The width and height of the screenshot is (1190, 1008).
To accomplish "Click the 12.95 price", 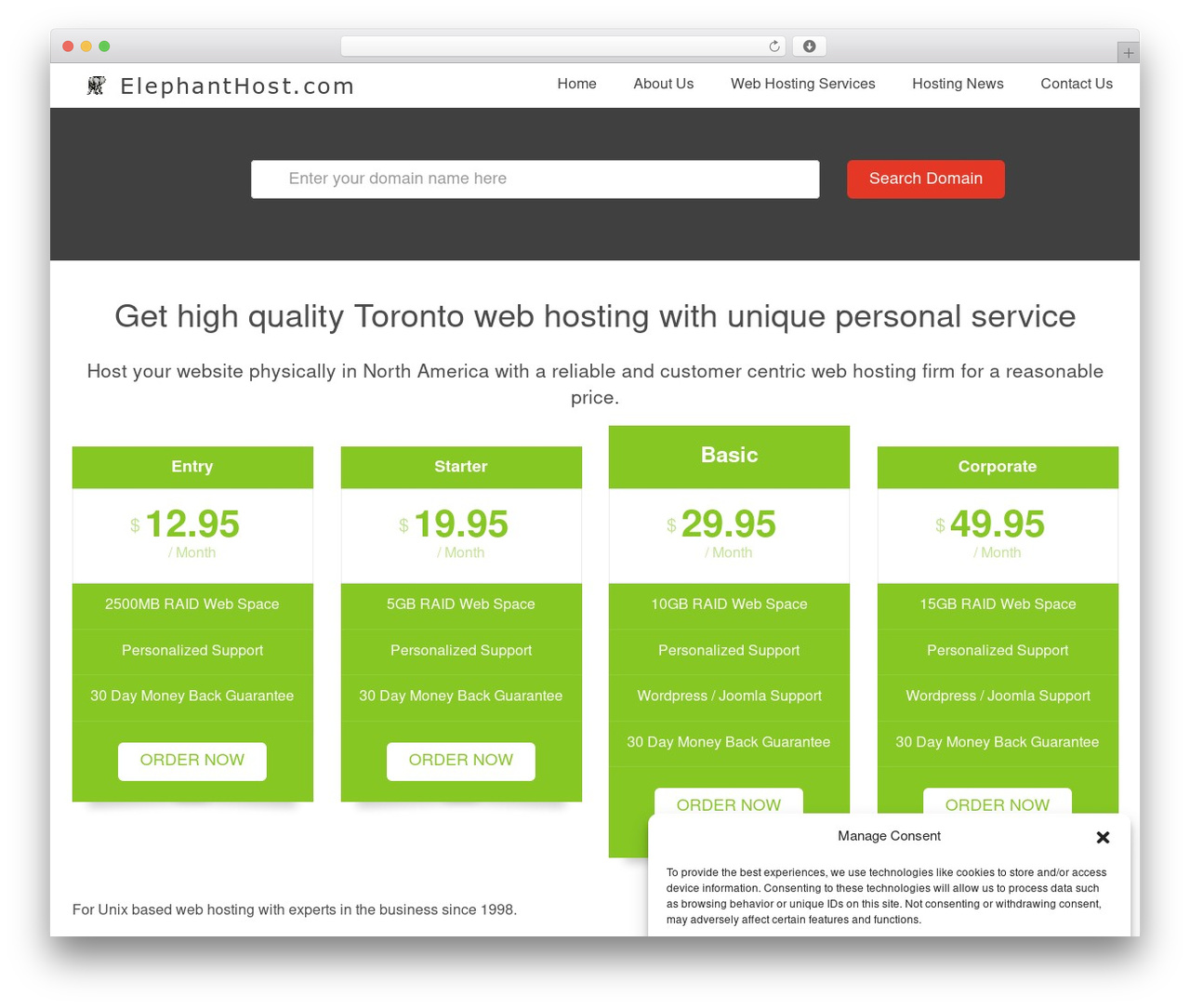I will click(192, 524).
